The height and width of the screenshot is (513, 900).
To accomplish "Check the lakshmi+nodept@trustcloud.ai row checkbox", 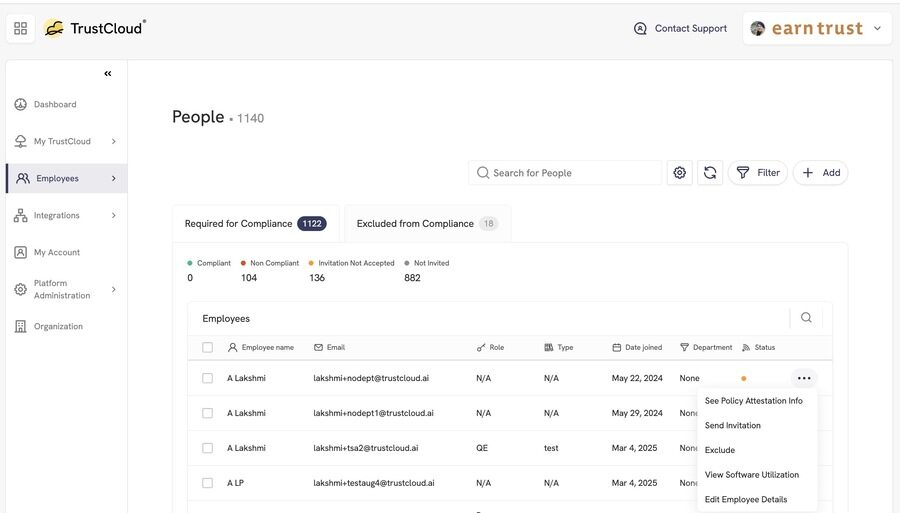I will coord(207,378).
